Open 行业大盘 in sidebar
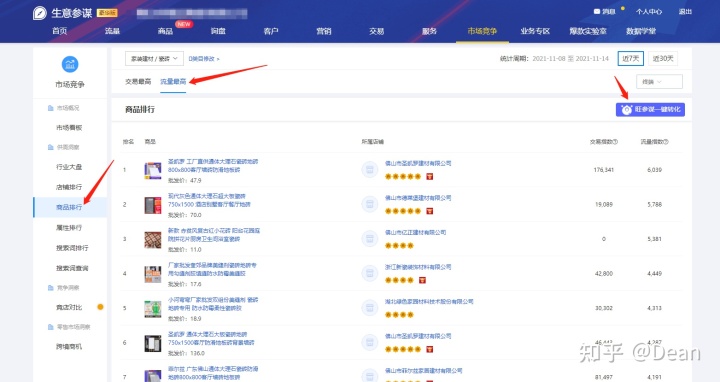The image size is (720, 382). (x=69, y=167)
